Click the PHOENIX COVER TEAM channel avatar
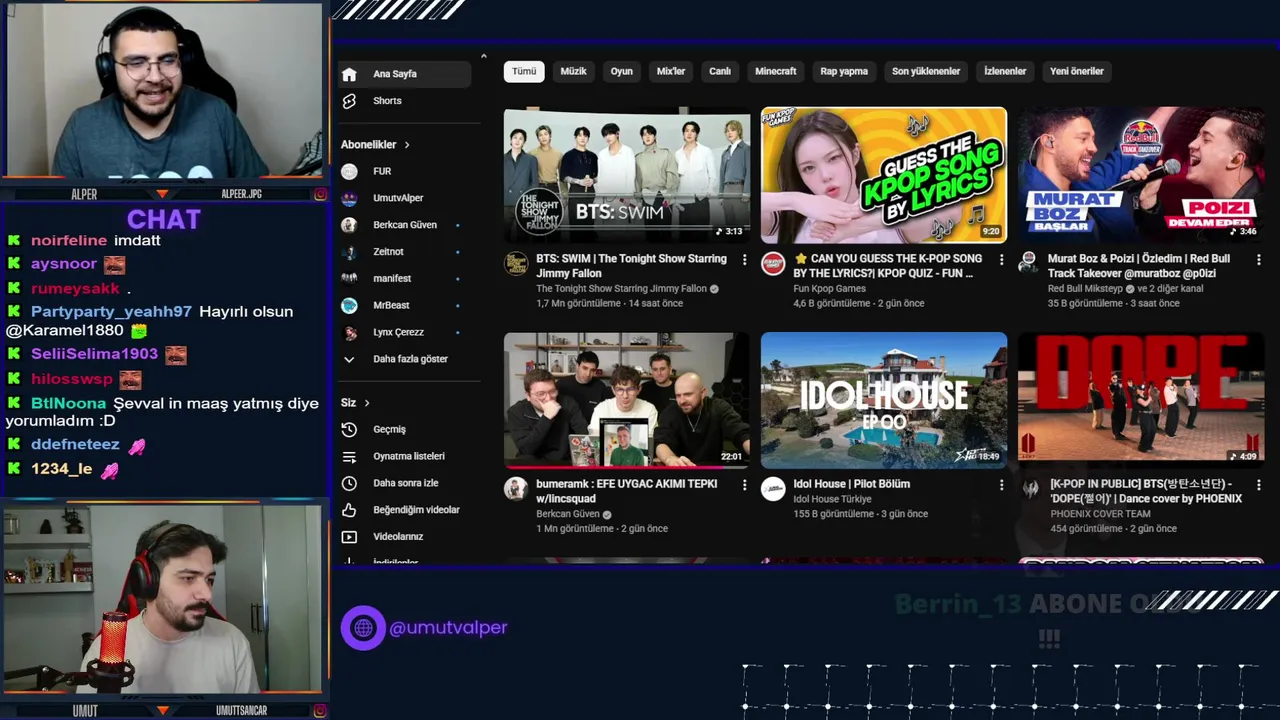The width and height of the screenshot is (1280, 720). pyautogui.click(x=1029, y=489)
